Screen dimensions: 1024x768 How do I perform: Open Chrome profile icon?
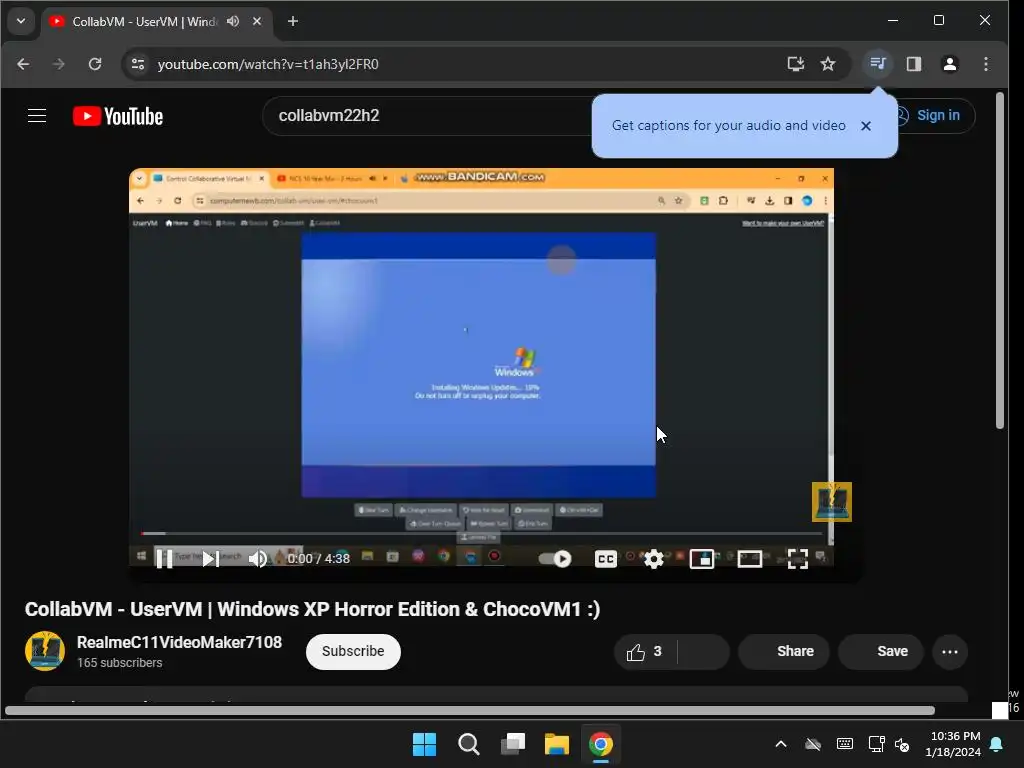tap(950, 64)
